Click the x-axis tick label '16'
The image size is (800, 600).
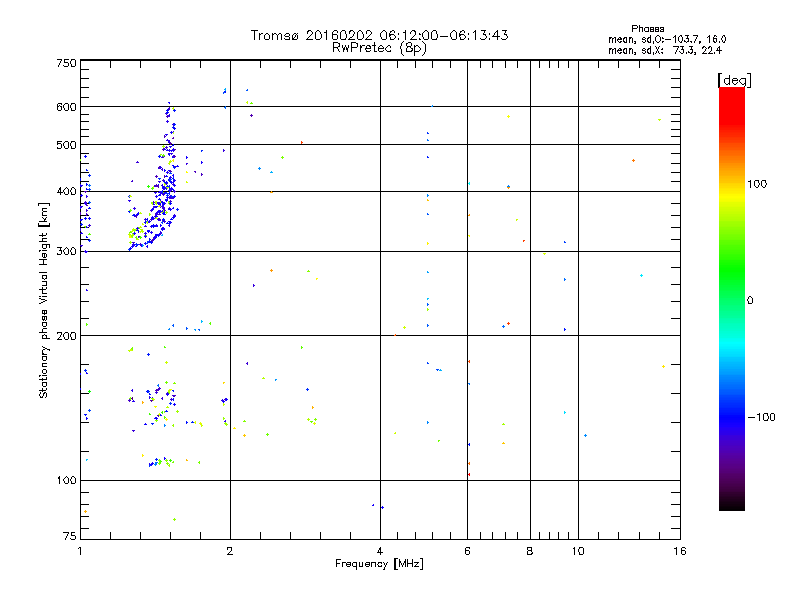pos(680,551)
